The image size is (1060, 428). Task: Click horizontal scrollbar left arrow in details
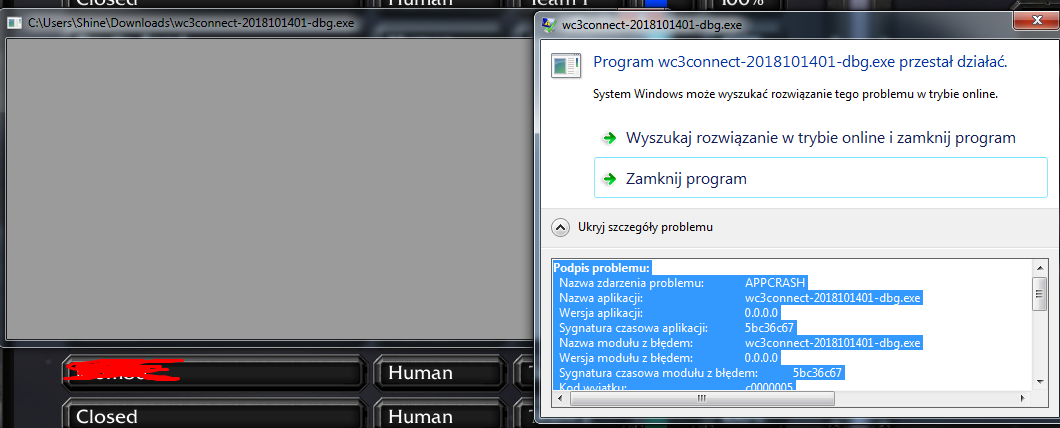click(x=562, y=399)
